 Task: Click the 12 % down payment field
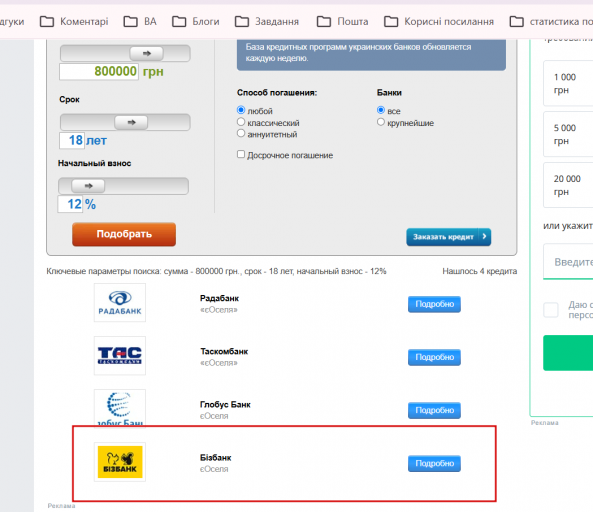tap(70, 204)
